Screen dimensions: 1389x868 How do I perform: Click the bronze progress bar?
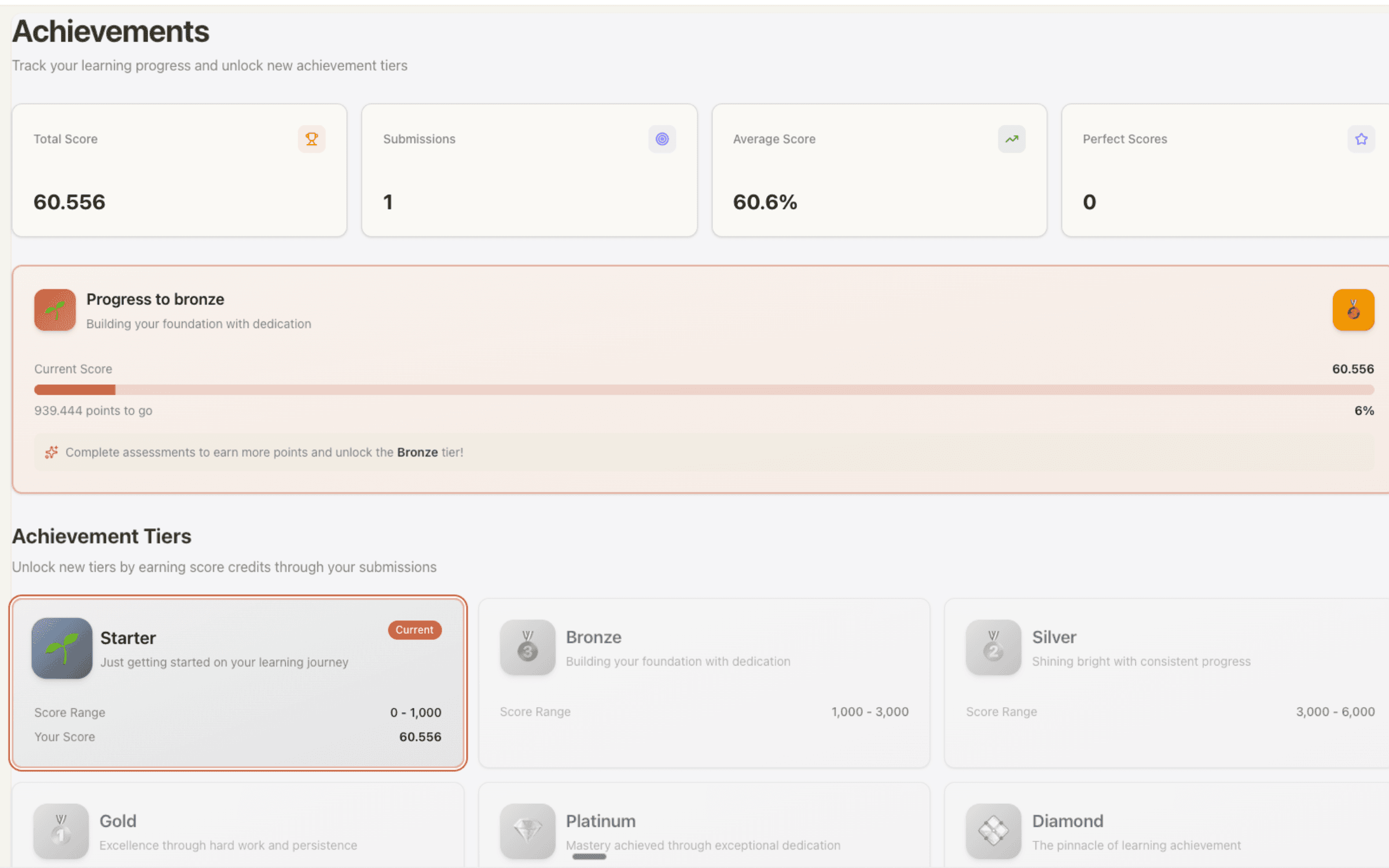(x=704, y=389)
